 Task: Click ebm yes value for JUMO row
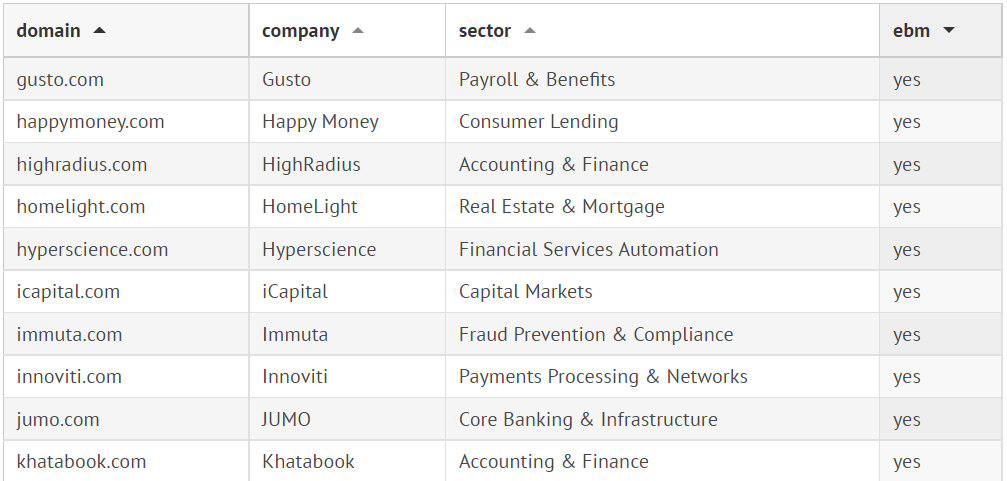(x=907, y=420)
